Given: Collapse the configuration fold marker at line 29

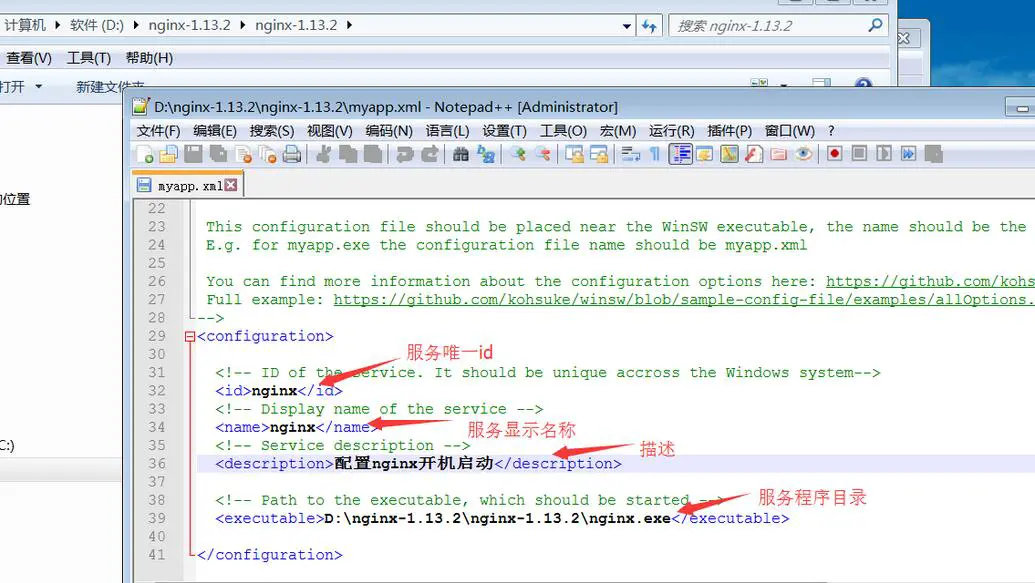Looking at the screenshot, I should click(190, 337).
